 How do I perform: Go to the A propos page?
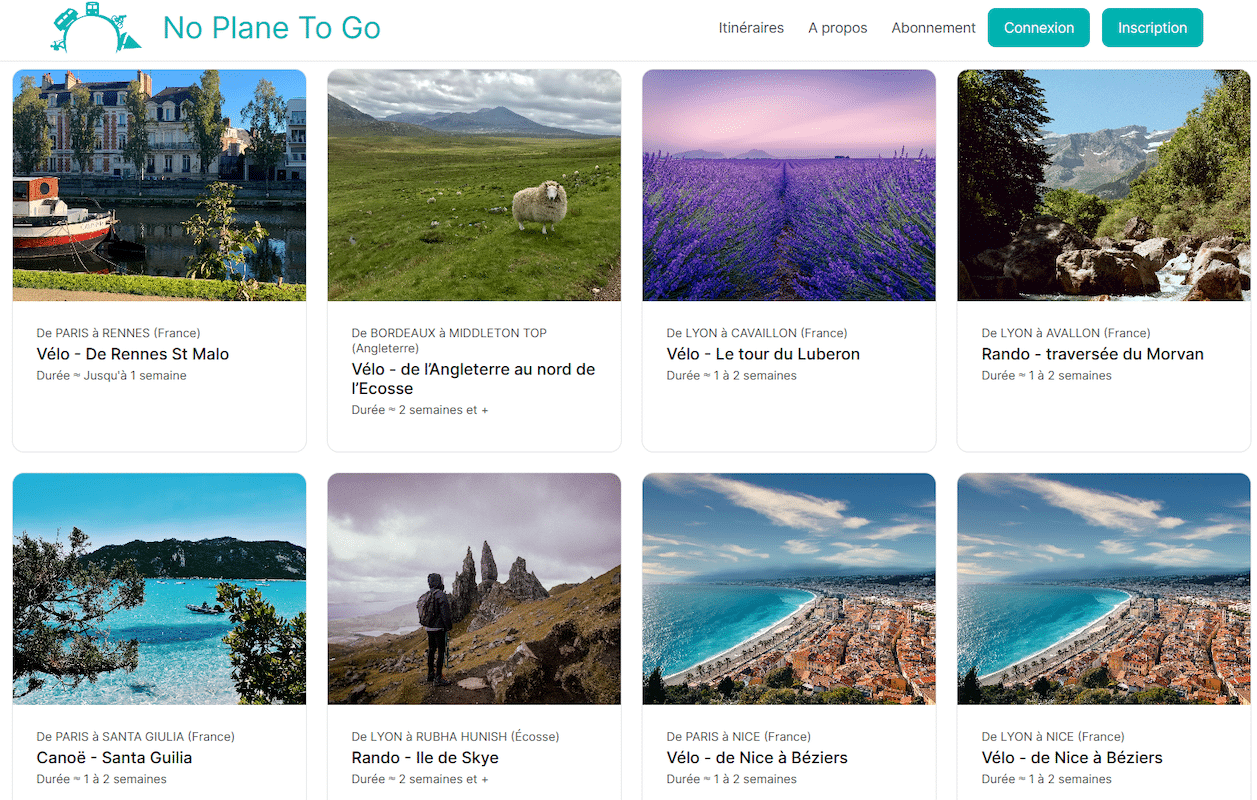coord(837,28)
